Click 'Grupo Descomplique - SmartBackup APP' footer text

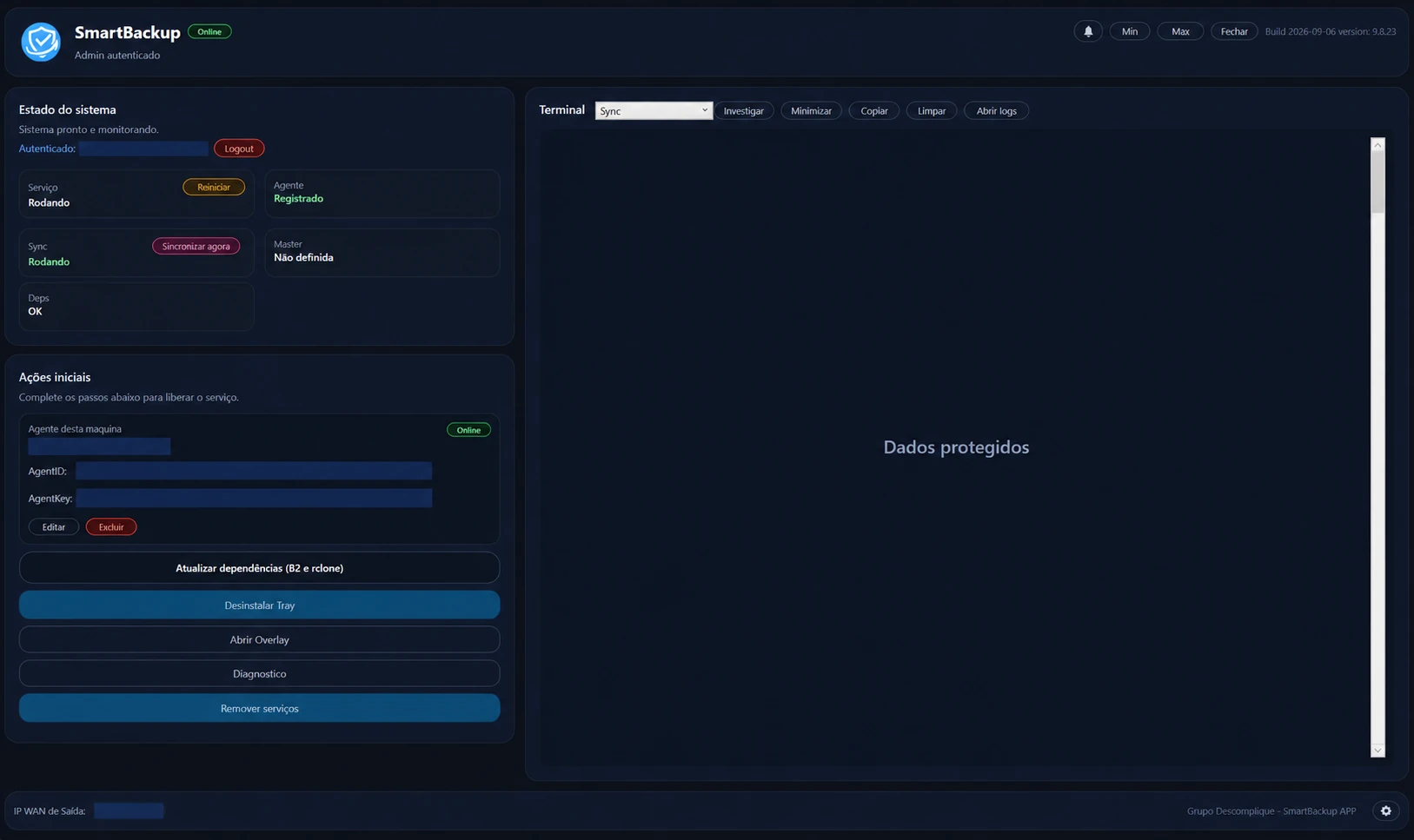coord(1271,811)
